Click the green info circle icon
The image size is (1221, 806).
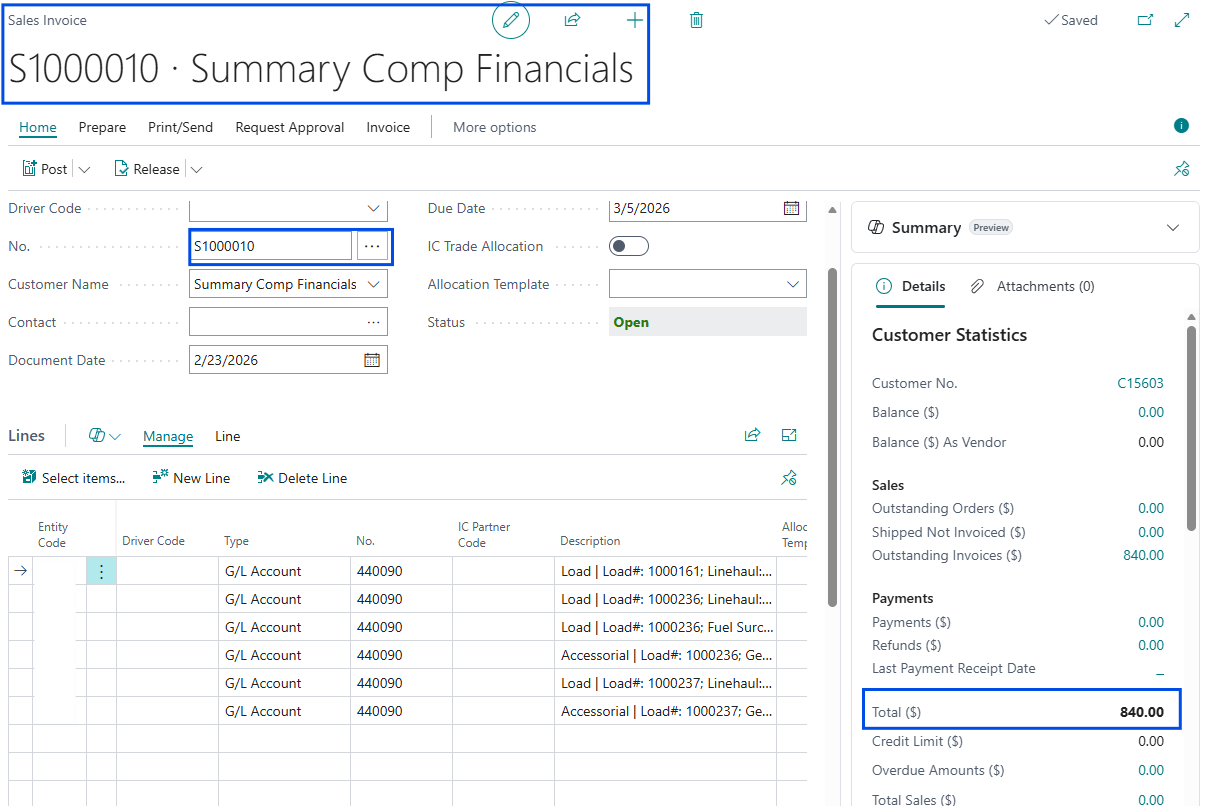1181,126
